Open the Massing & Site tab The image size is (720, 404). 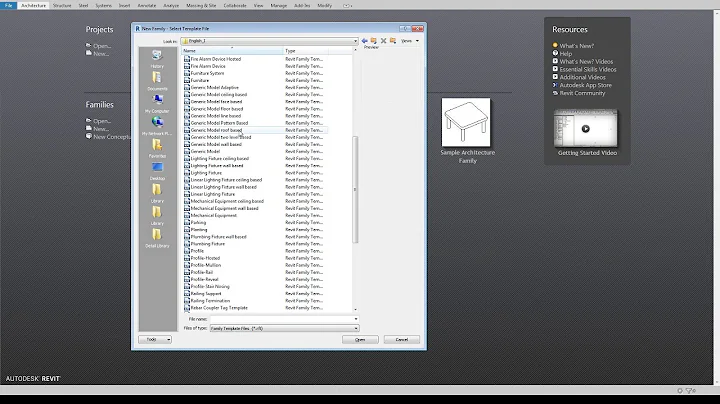coord(201,6)
